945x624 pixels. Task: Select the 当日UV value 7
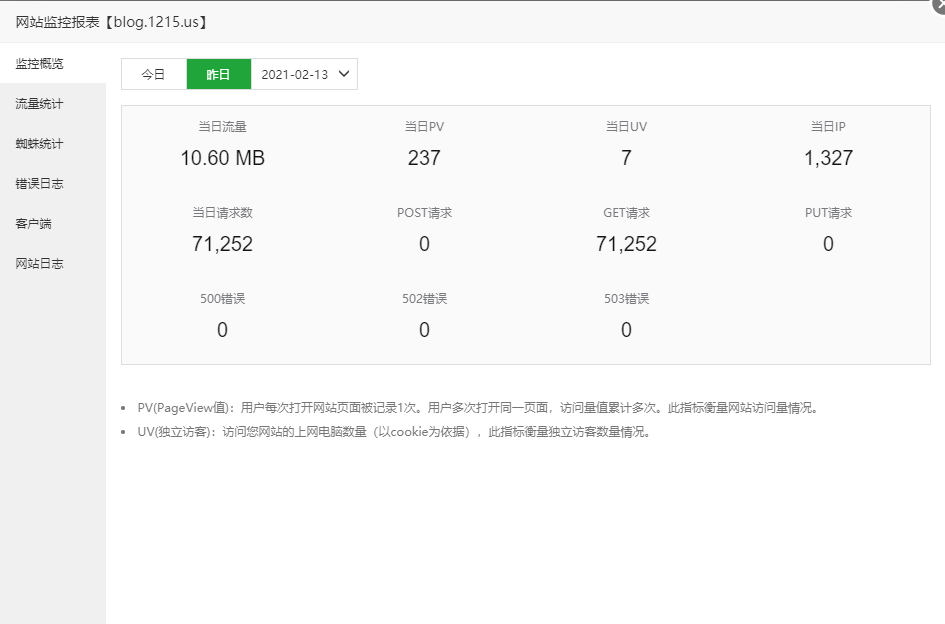pos(626,158)
